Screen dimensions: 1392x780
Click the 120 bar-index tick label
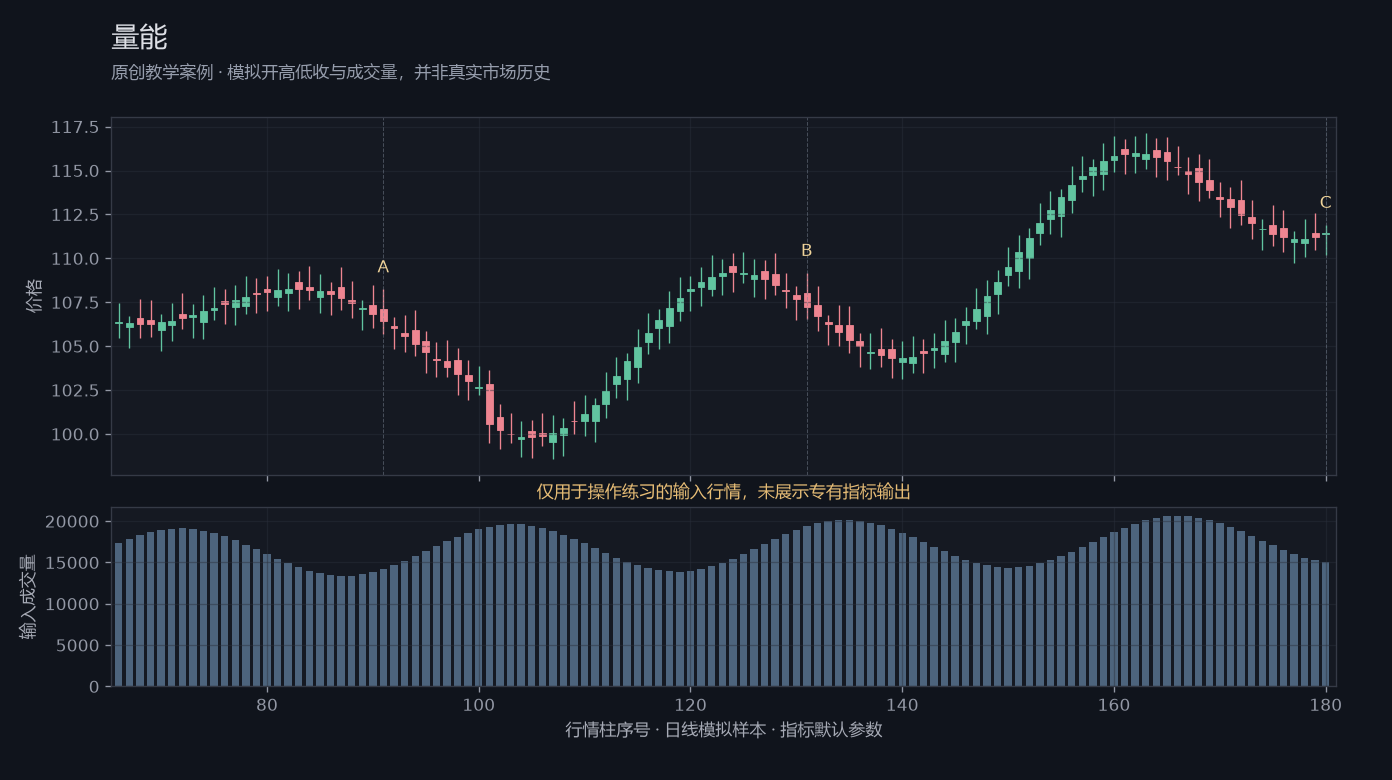click(691, 704)
